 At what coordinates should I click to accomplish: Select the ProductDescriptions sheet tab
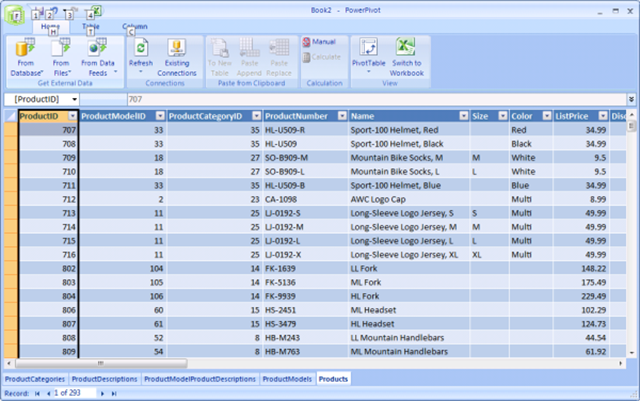pos(105,380)
